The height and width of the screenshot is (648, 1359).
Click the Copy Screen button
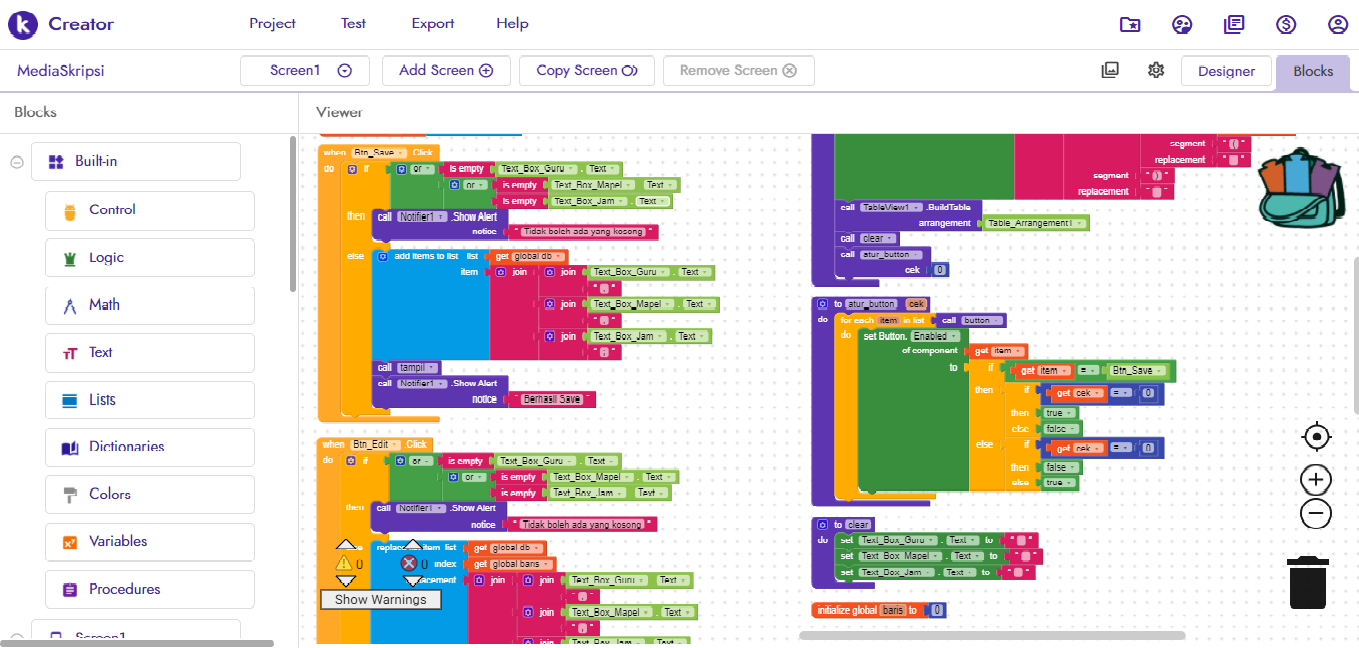tap(586, 71)
